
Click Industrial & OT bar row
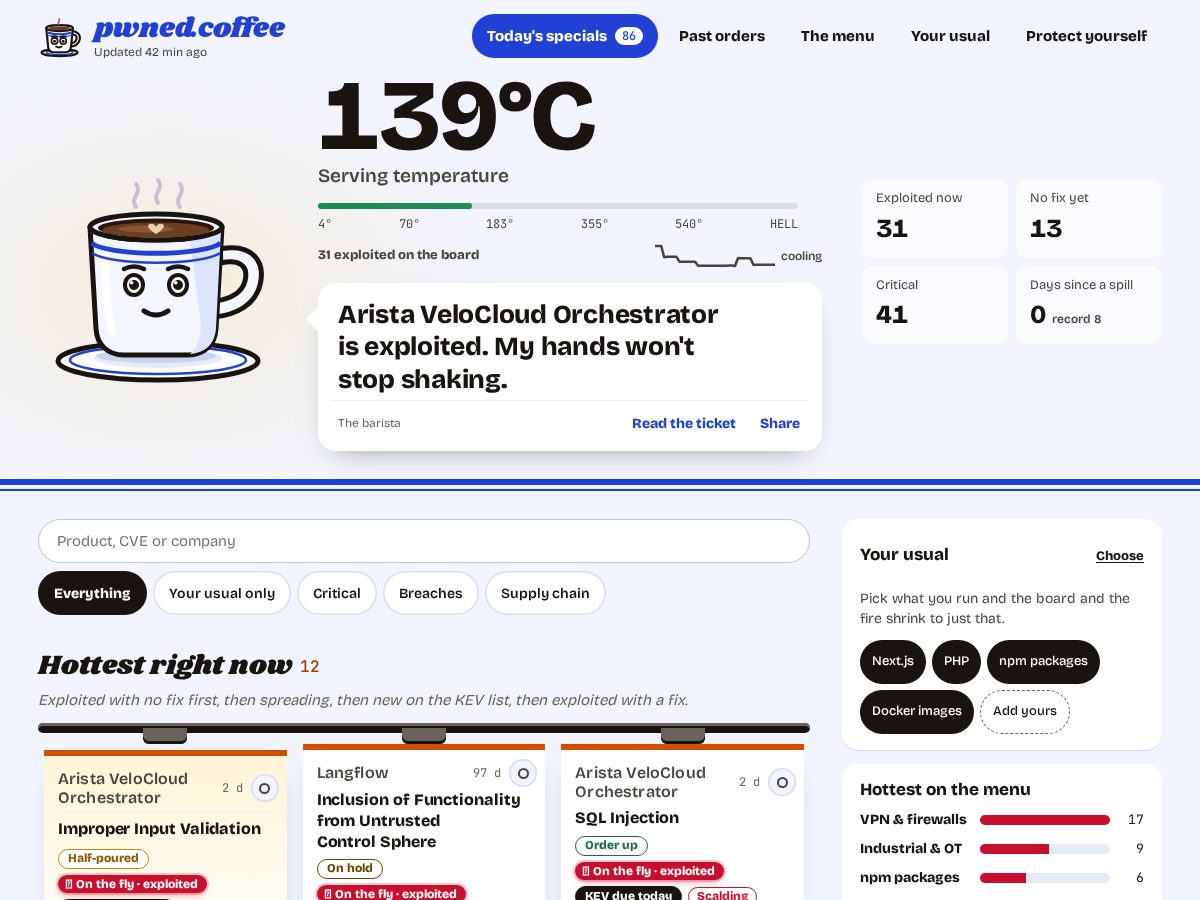pos(1002,849)
